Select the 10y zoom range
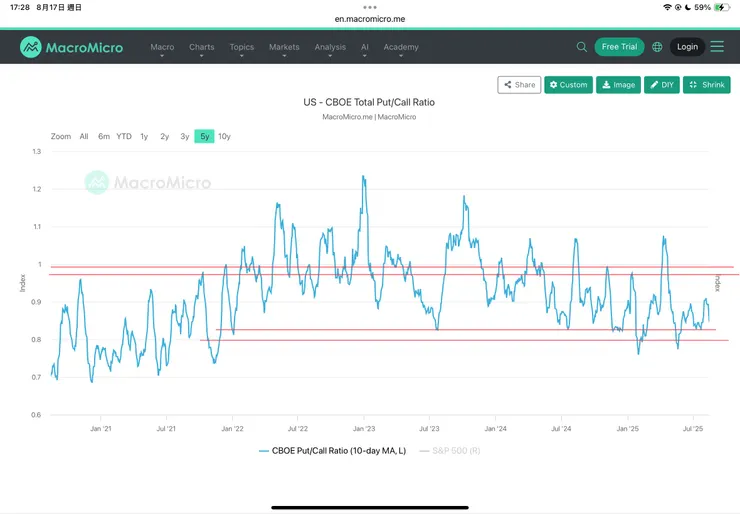 tap(224, 136)
